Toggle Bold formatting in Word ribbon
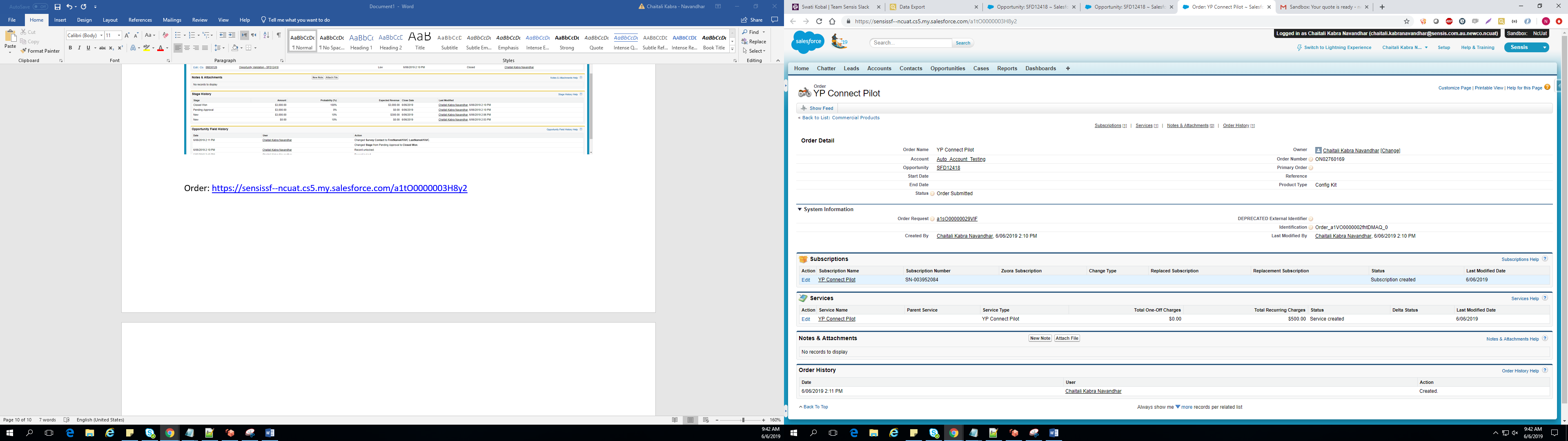Image resolution: width=1568 pixels, height=441 pixels. pyautogui.click(x=70, y=48)
